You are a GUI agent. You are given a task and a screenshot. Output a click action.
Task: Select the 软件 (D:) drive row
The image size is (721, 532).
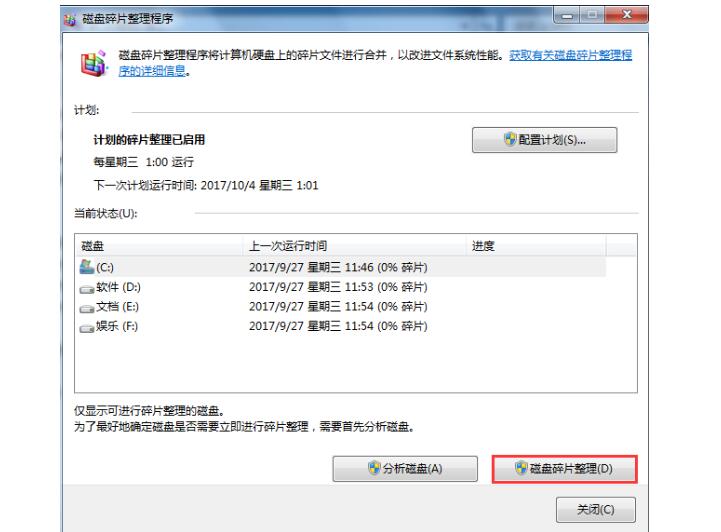[340, 287]
